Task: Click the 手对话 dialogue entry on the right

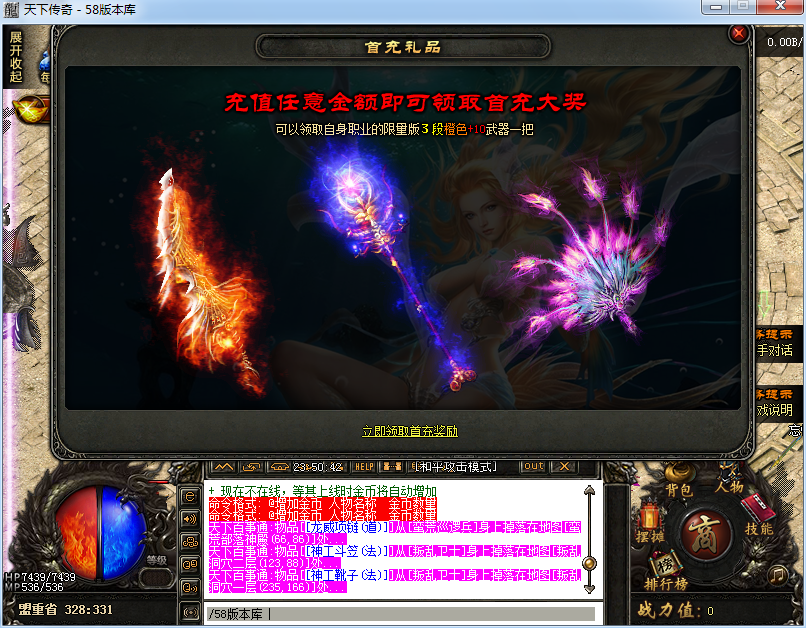Action: 775,350
